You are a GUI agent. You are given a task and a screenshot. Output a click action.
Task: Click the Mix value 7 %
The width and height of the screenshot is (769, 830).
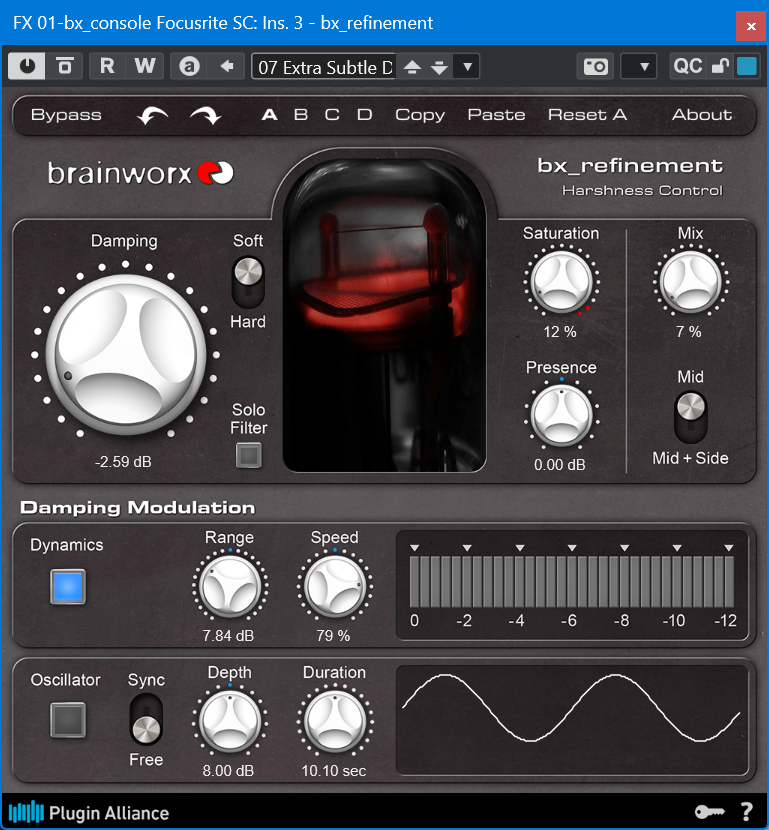point(689,332)
